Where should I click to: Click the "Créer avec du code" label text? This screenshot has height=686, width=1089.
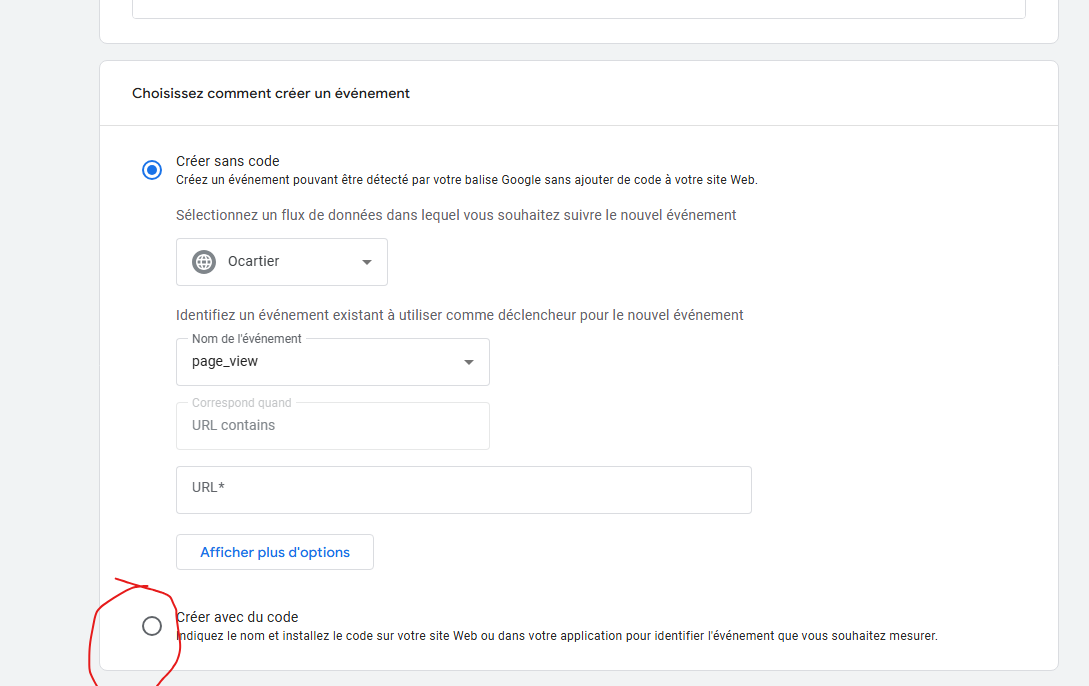click(x=237, y=617)
